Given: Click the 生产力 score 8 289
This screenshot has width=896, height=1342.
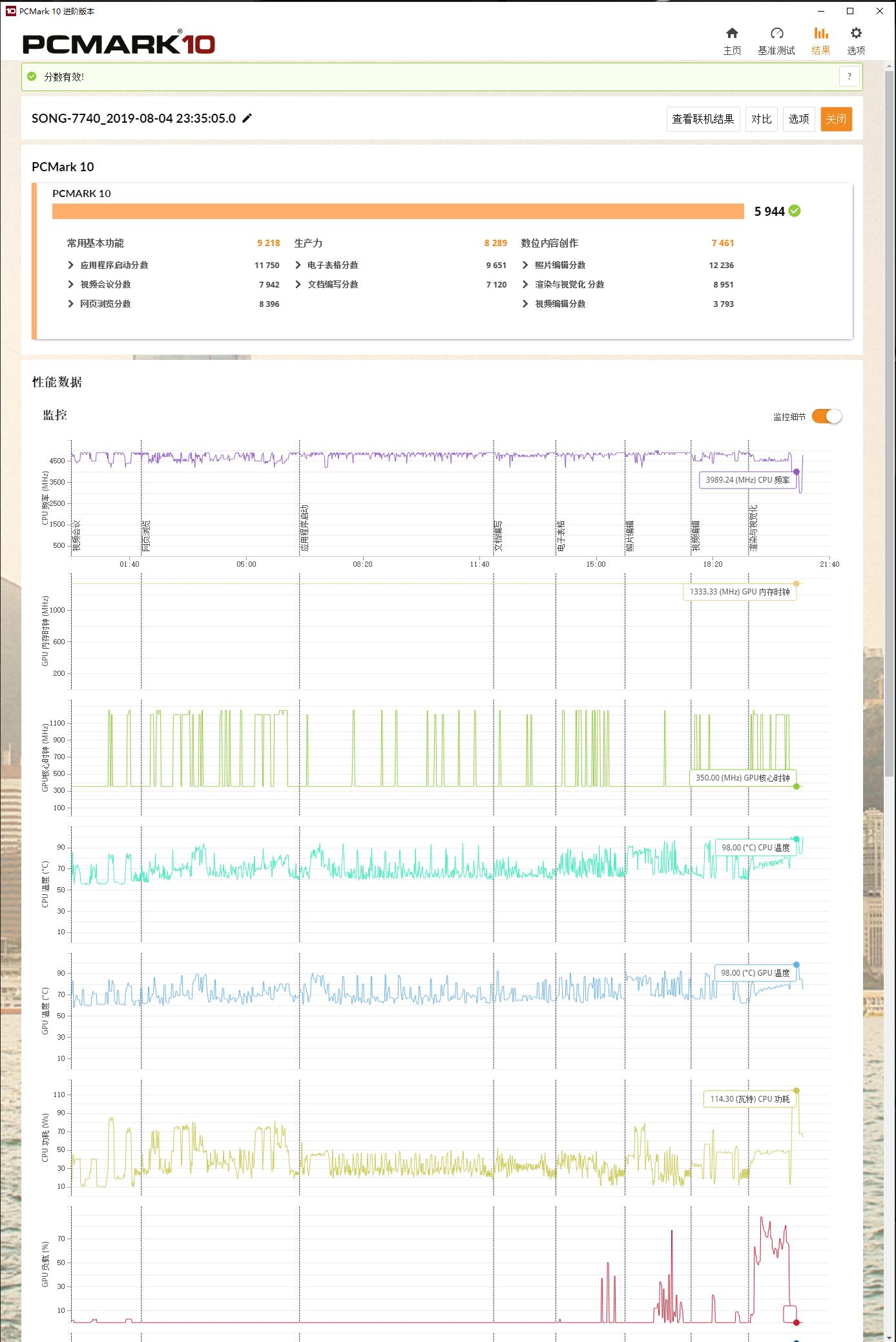Looking at the screenshot, I should (495, 243).
